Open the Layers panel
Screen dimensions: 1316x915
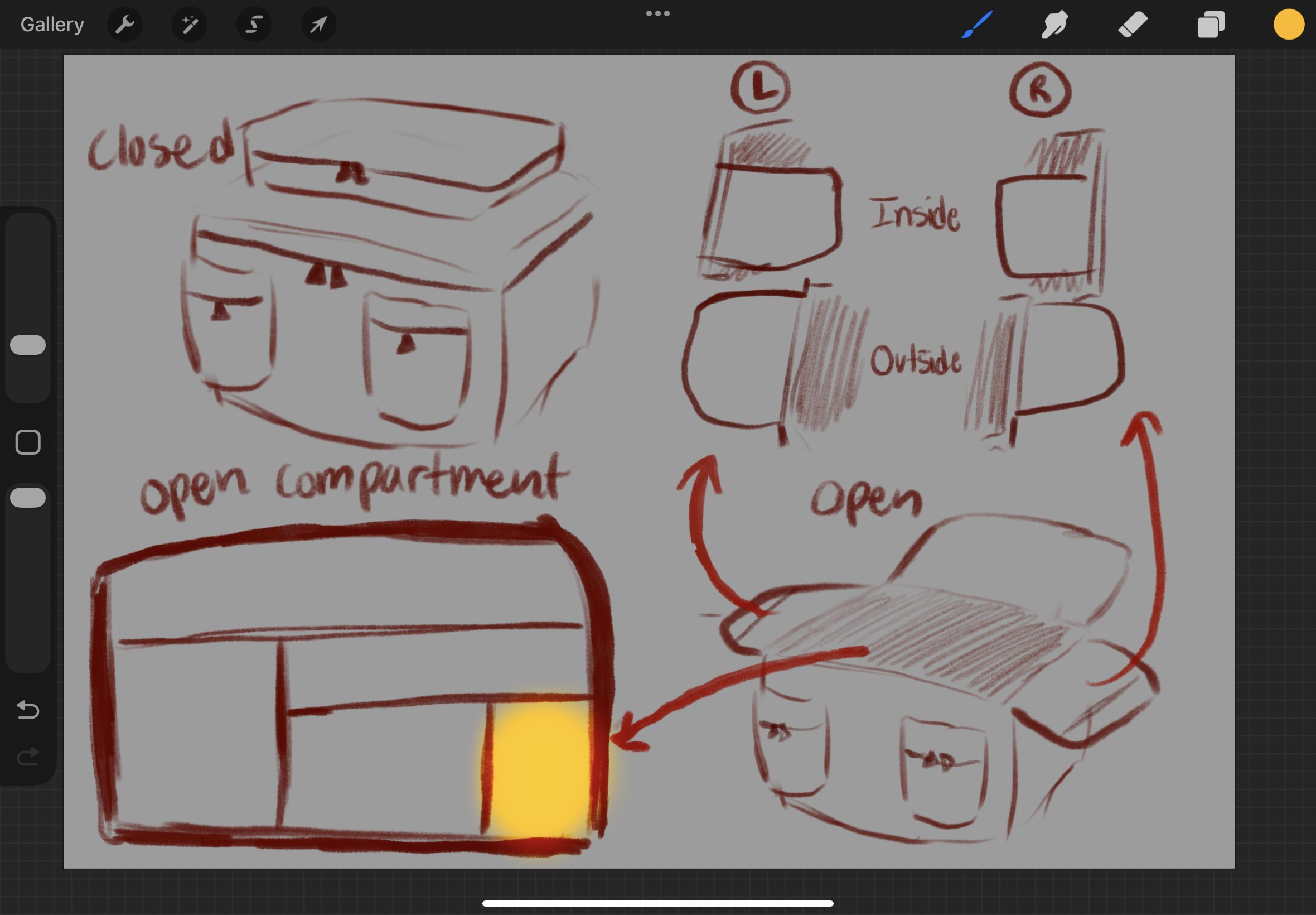(x=1211, y=25)
